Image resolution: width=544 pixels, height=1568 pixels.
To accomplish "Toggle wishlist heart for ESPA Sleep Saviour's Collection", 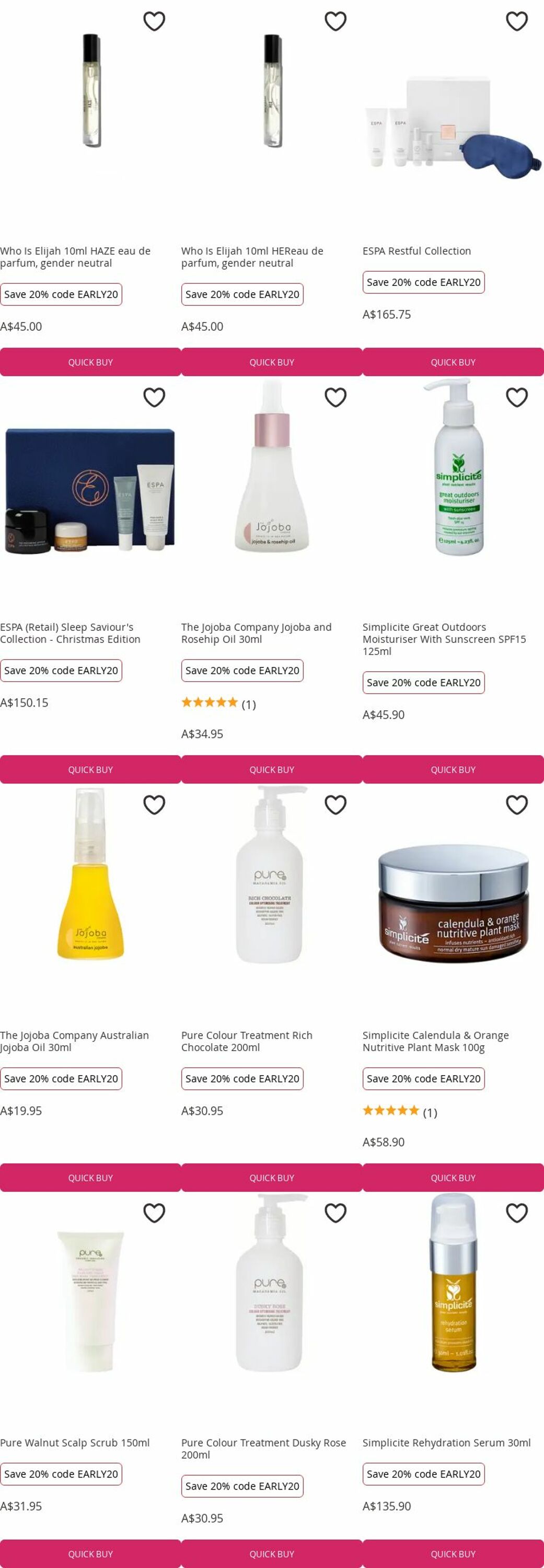I will [x=154, y=397].
